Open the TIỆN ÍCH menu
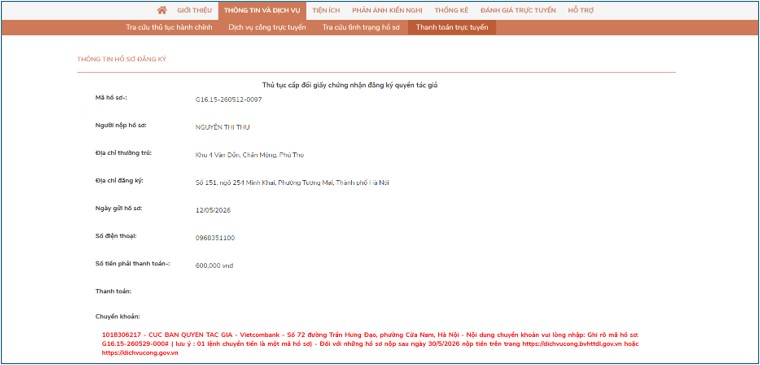This screenshot has height=365, width=760. coord(326,10)
